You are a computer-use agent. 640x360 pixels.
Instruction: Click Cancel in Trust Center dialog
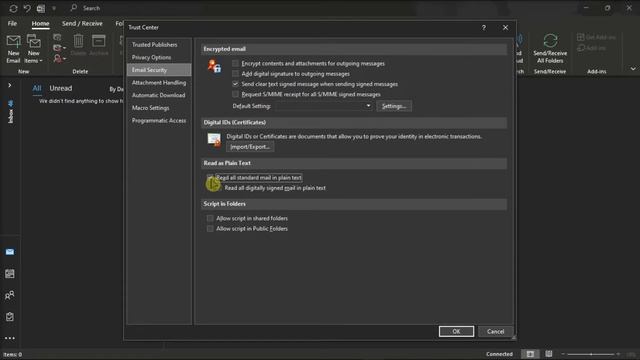pos(495,331)
